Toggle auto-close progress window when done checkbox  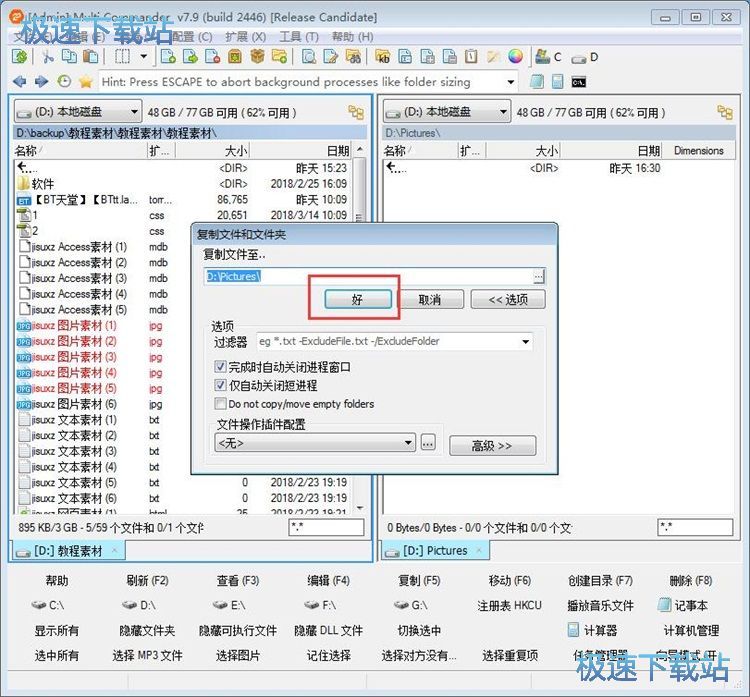(x=220, y=367)
